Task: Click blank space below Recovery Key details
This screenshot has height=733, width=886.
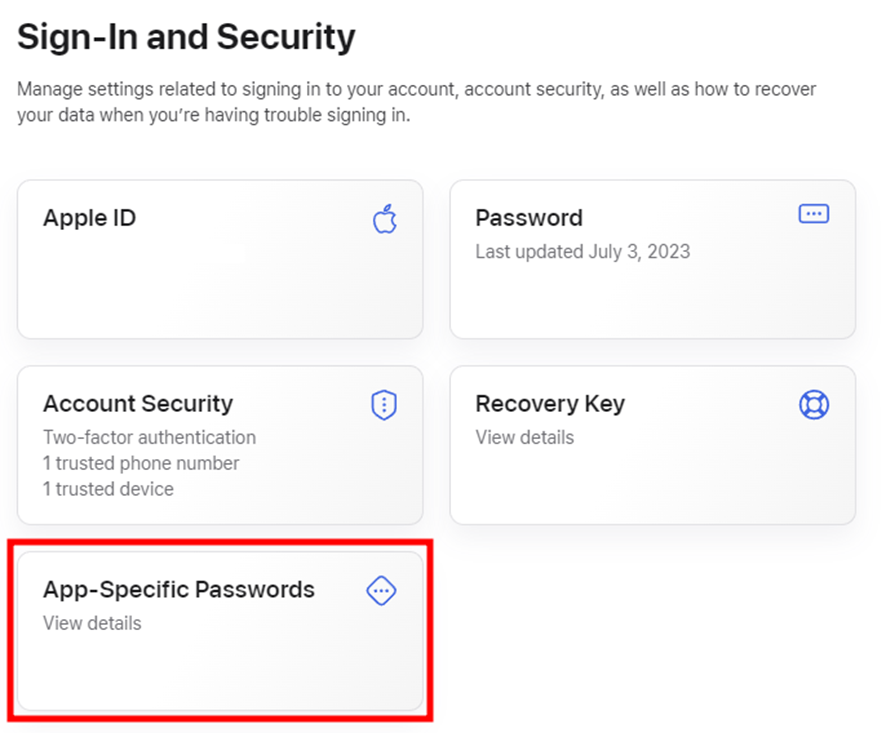Action: pyautogui.click(x=652, y=485)
